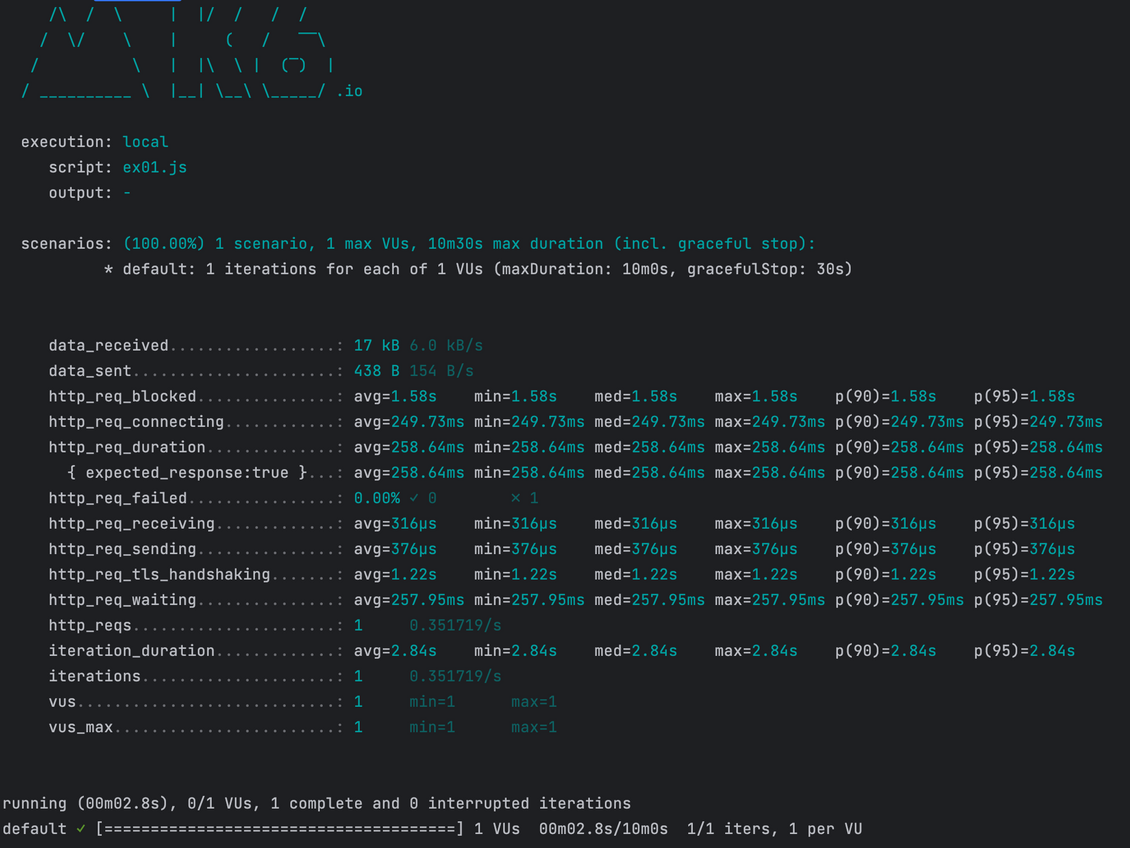Click the '154 B/s' data sent rate
The image size is (1130, 848).
(x=441, y=371)
